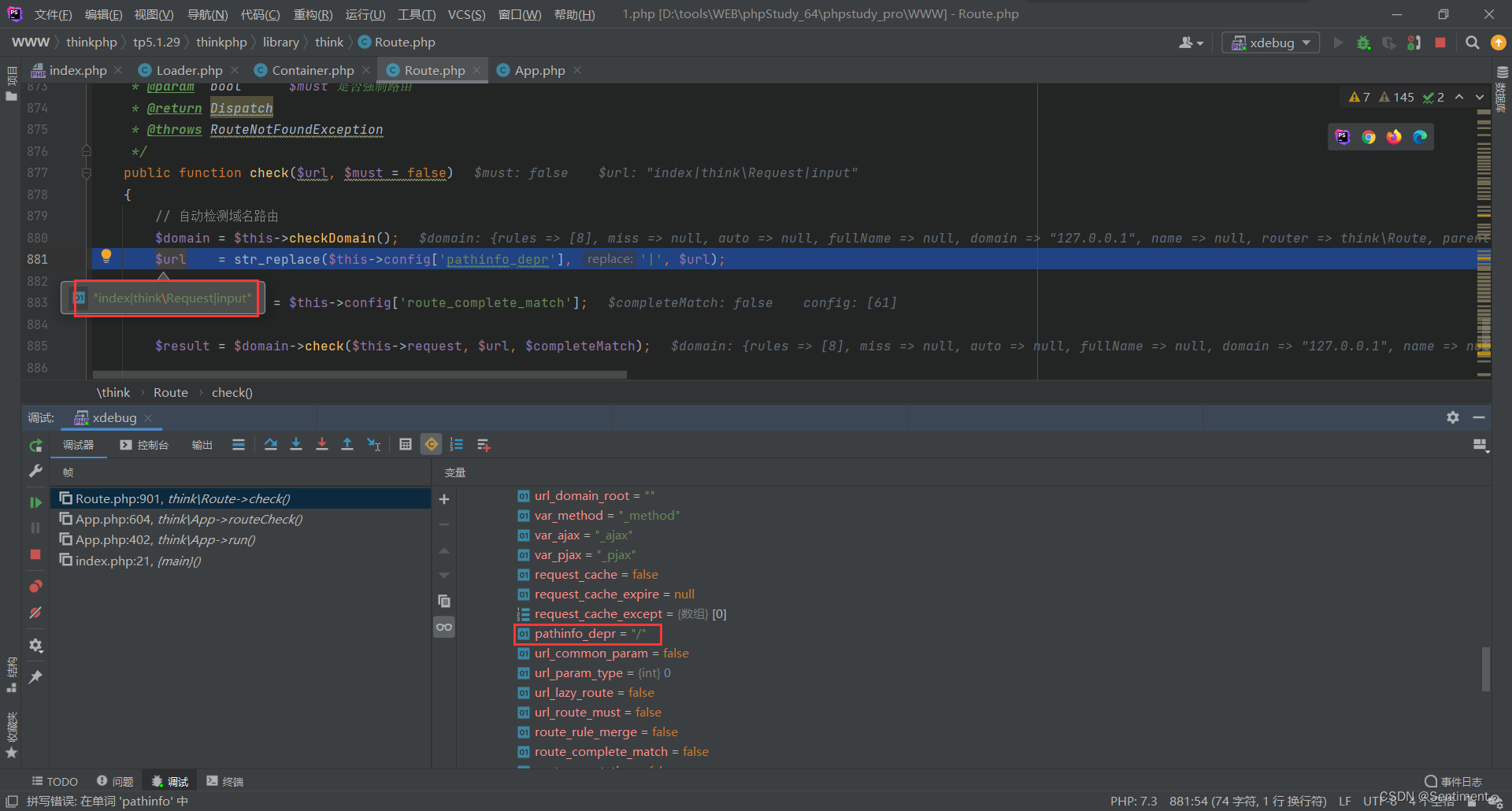Click Show Execution Point icon
The height and width of the screenshot is (811, 1512).
coord(239,445)
